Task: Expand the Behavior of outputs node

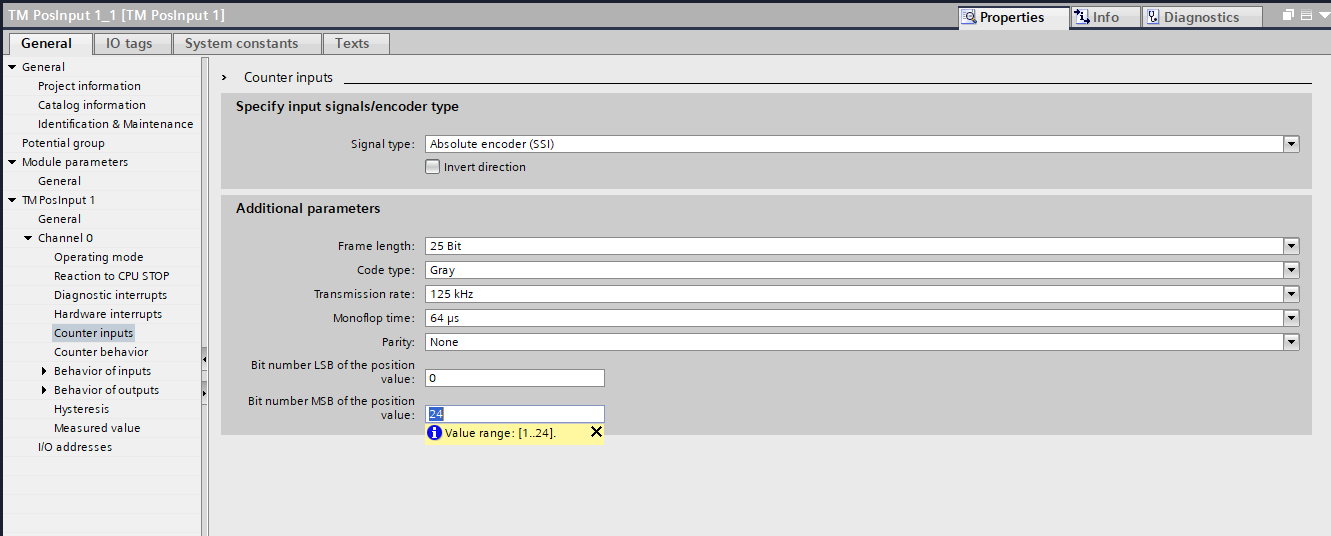Action: click(x=44, y=390)
